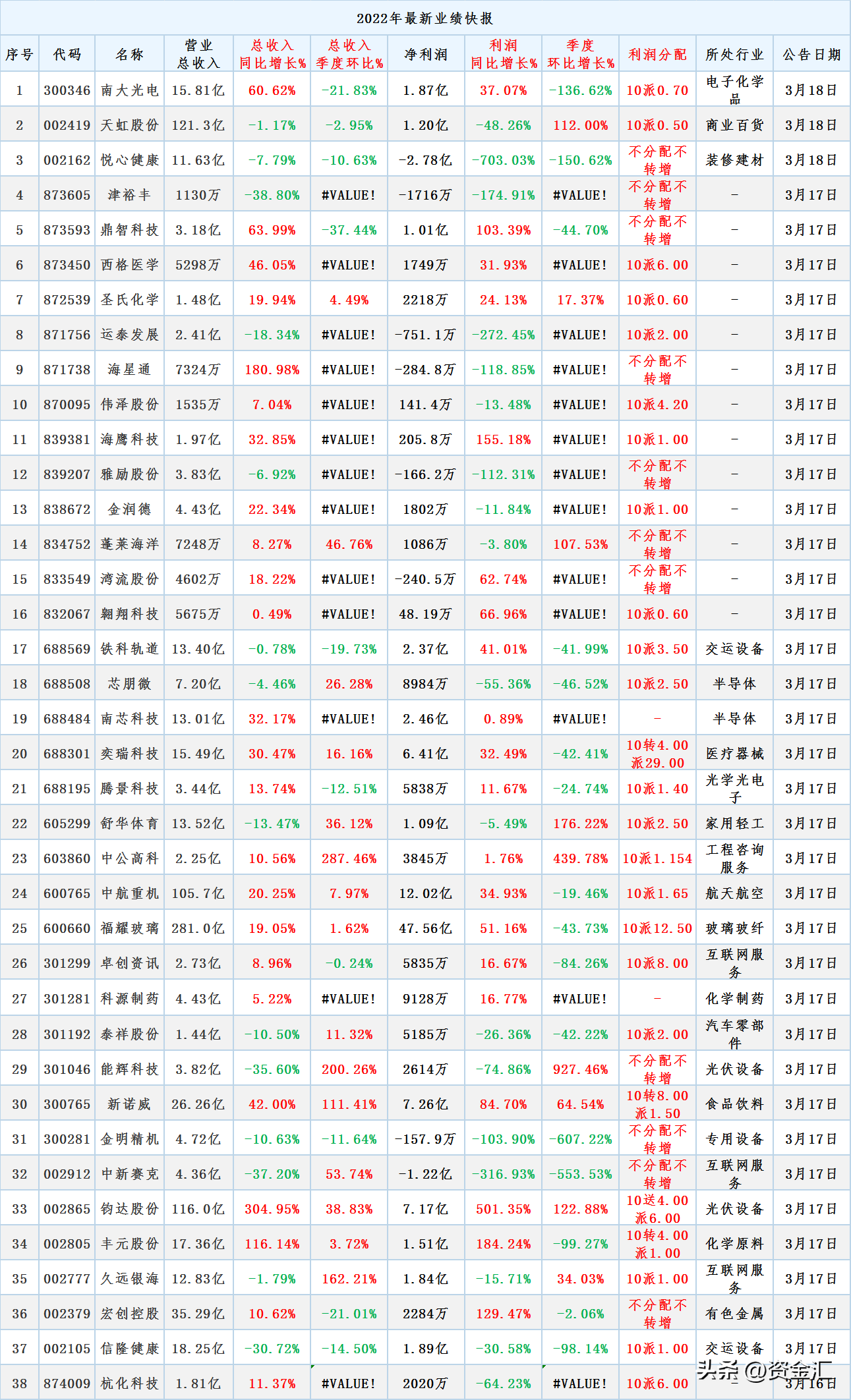
Task: Select revenue growth '304.95%'
Action: tap(272, 1209)
